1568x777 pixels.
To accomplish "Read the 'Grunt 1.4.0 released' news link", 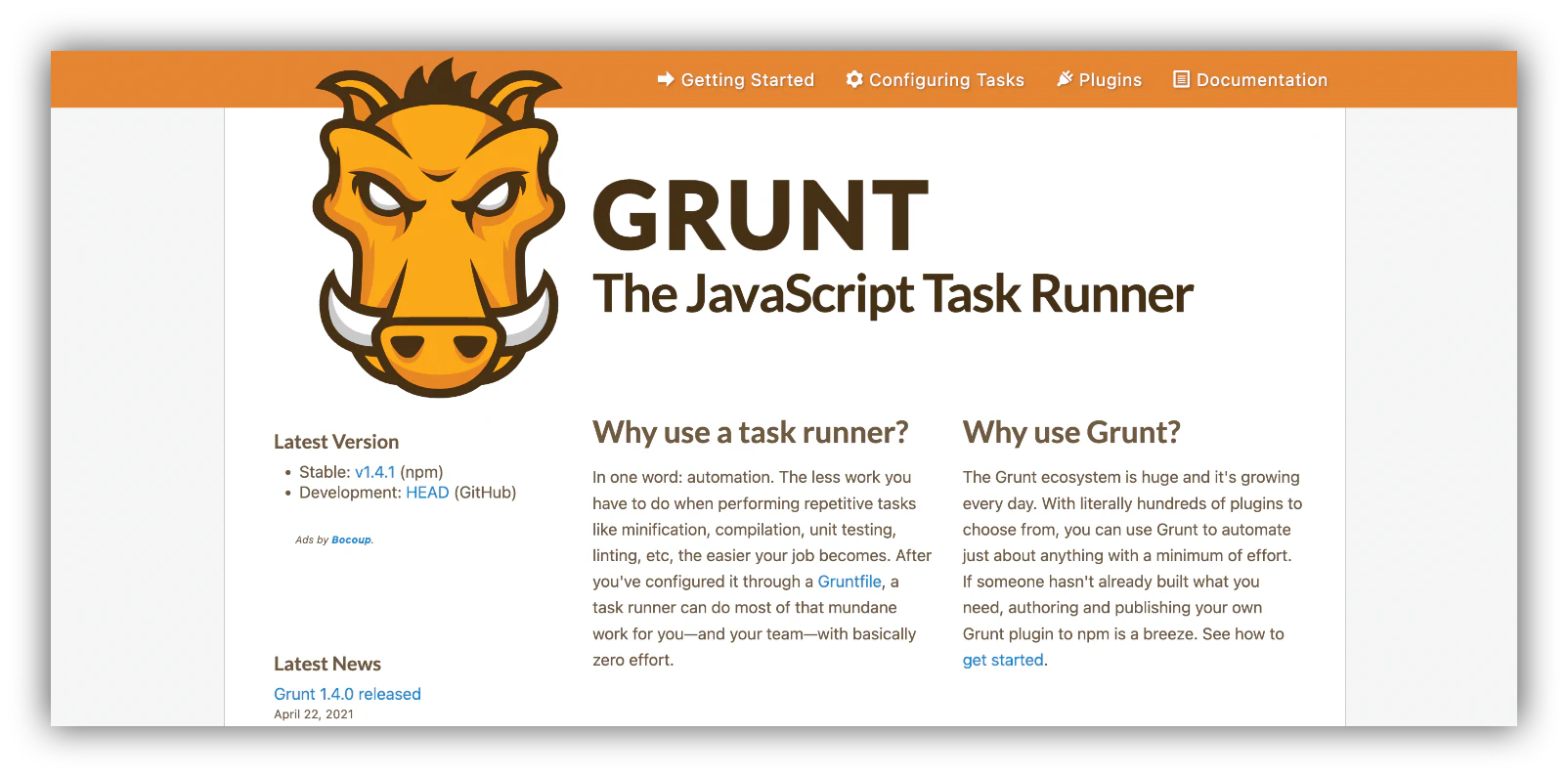I will click(x=347, y=694).
